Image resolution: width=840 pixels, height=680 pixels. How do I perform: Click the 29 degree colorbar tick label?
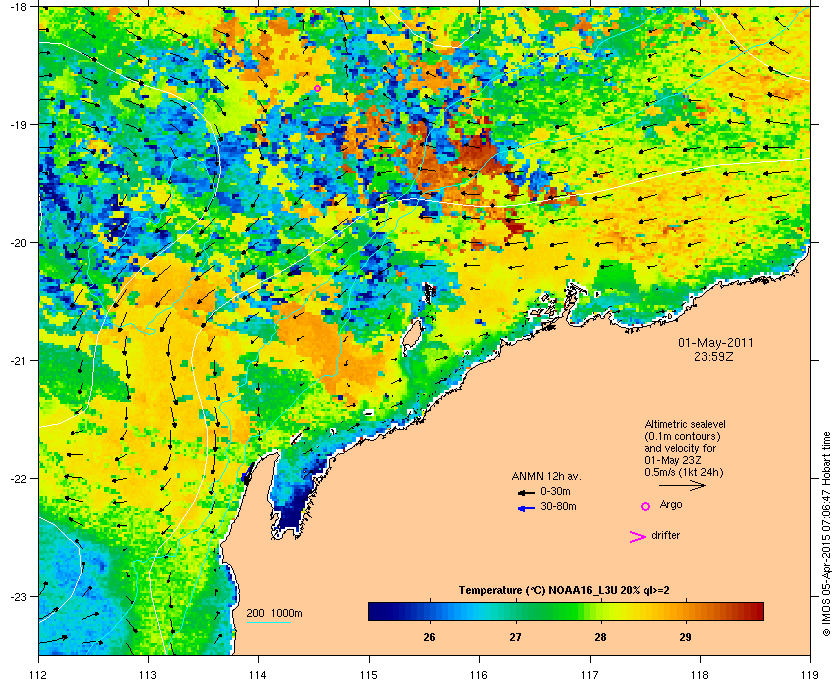(x=685, y=637)
